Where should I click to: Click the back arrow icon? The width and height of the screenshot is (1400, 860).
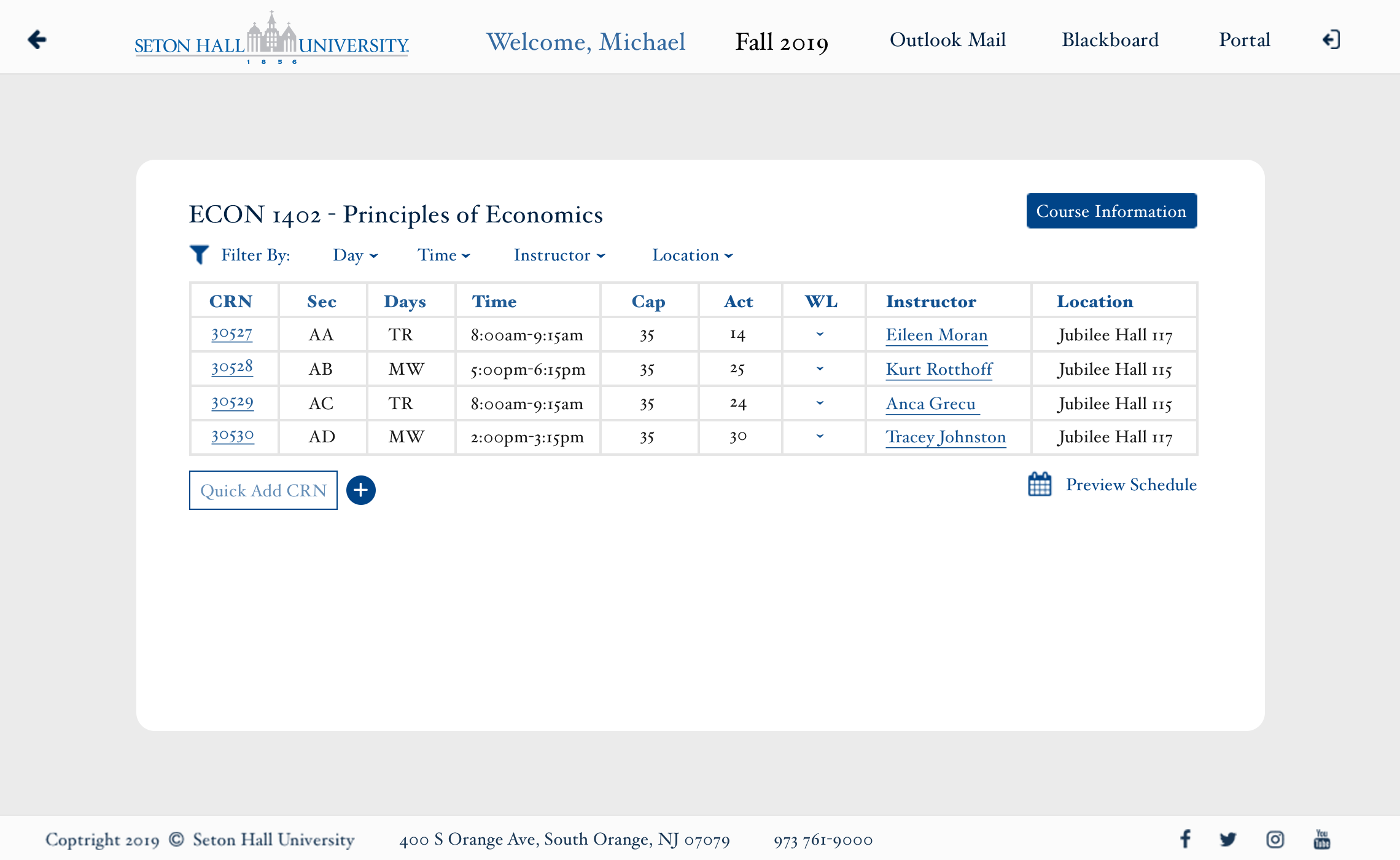point(37,40)
